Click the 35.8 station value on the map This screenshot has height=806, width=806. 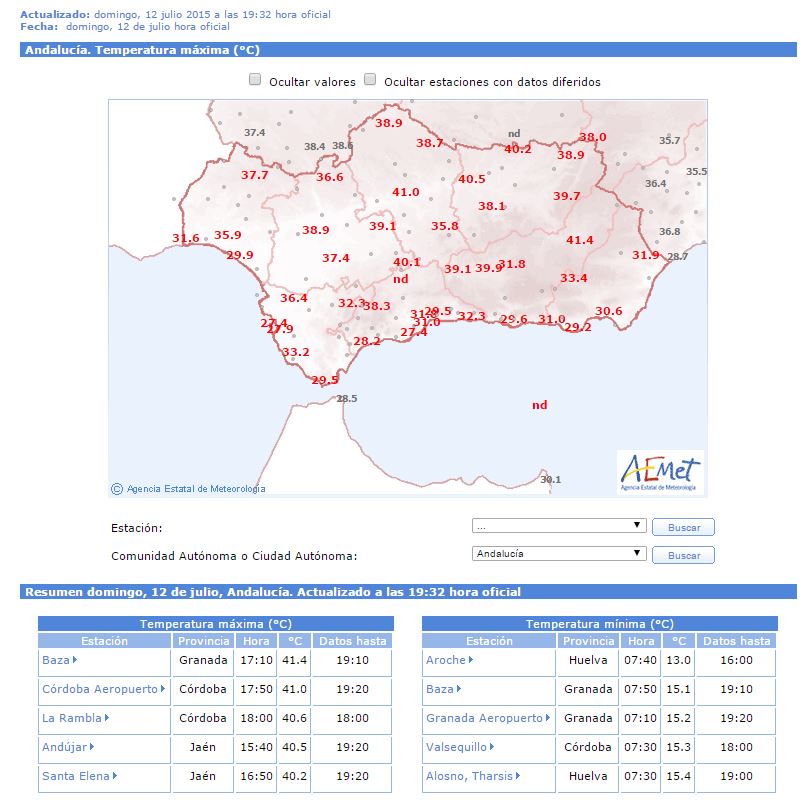click(x=445, y=226)
